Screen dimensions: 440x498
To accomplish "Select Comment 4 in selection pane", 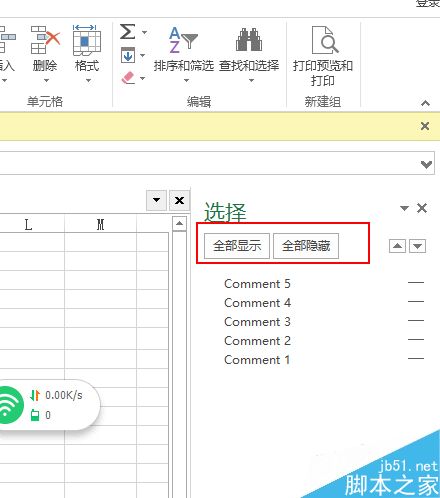I will click(257, 303).
